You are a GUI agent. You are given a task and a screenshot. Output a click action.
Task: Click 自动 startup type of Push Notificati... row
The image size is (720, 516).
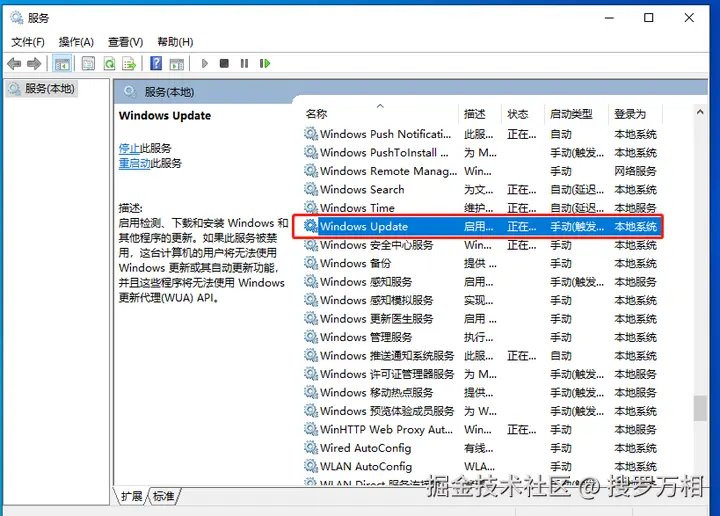point(561,135)
